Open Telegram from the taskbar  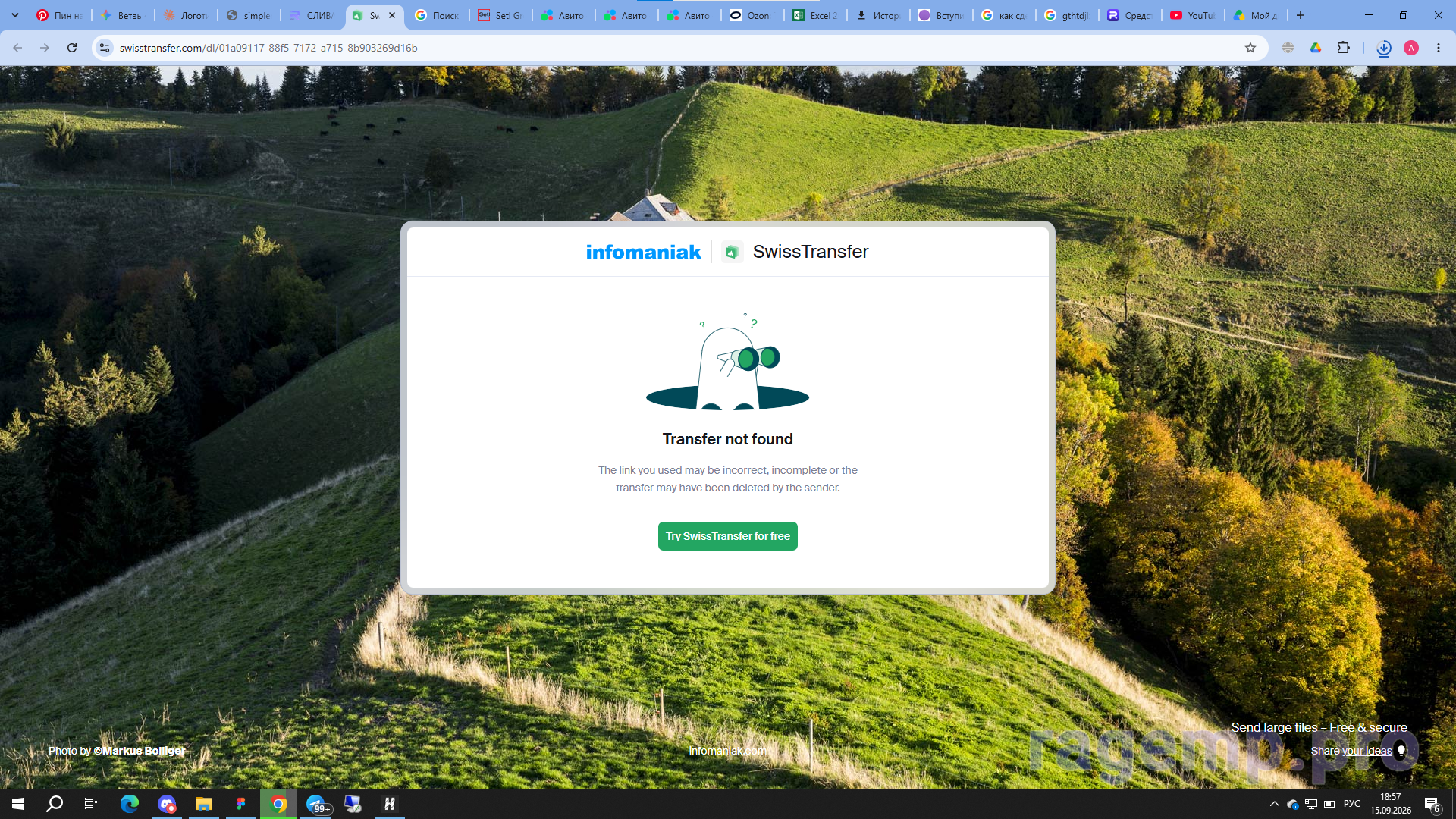tap(315, 804)
